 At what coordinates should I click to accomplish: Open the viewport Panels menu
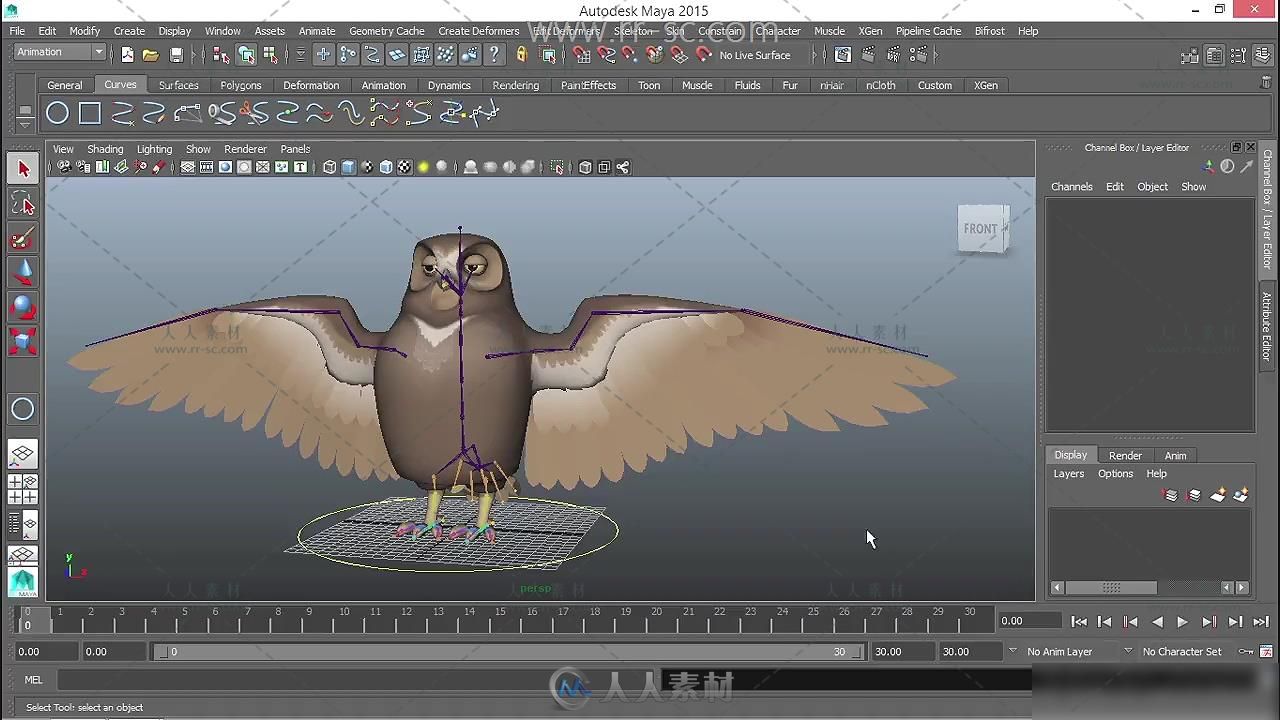pos(295,149)
